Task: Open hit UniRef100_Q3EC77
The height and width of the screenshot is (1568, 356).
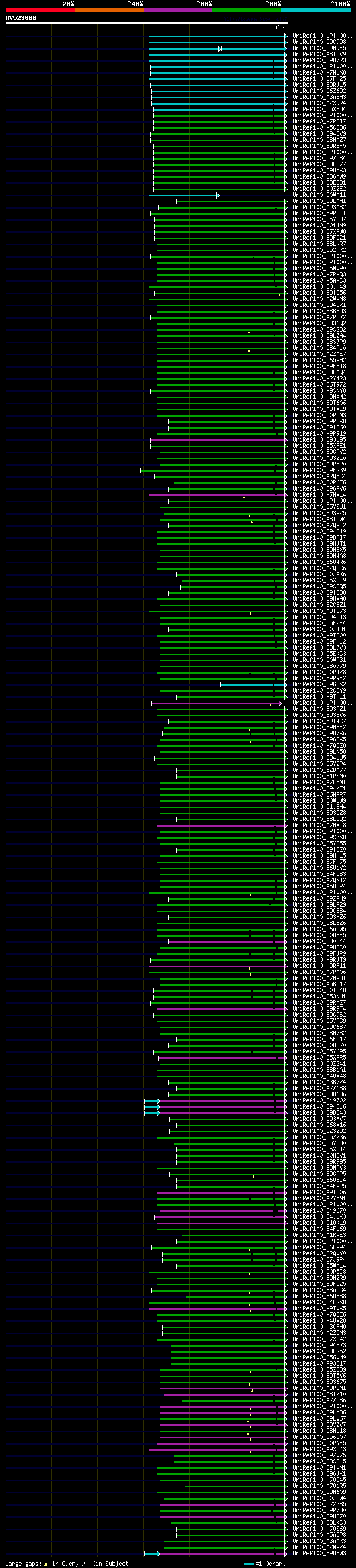Action: coord(319,164)
